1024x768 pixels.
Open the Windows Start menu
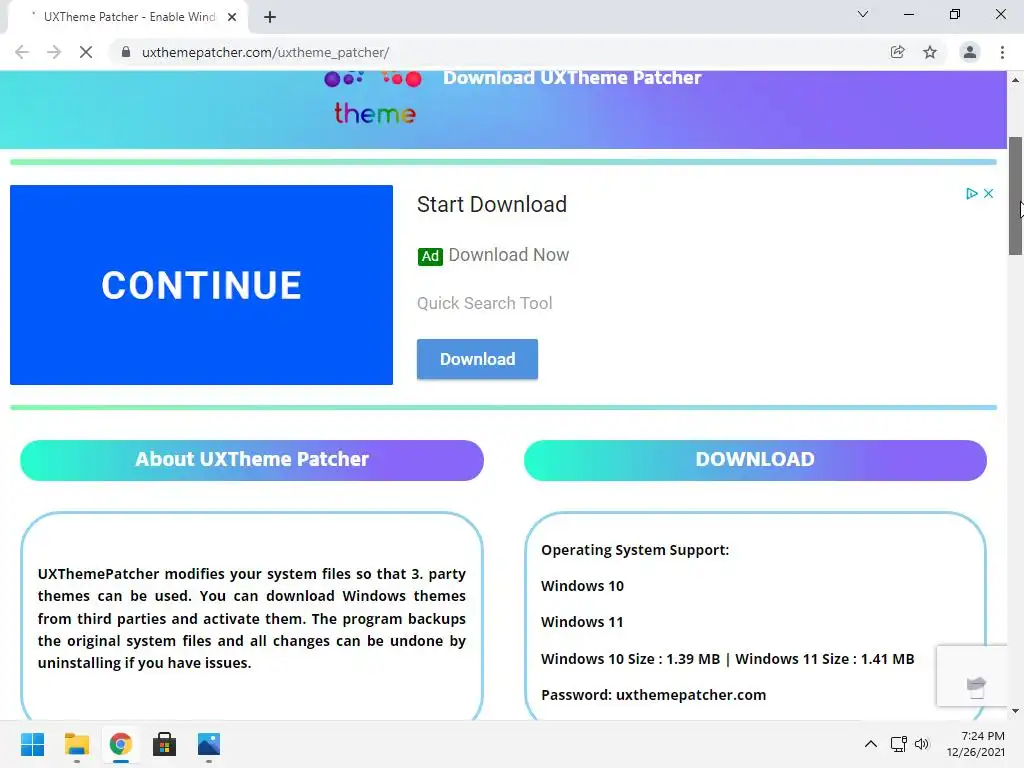pos(32,744)
